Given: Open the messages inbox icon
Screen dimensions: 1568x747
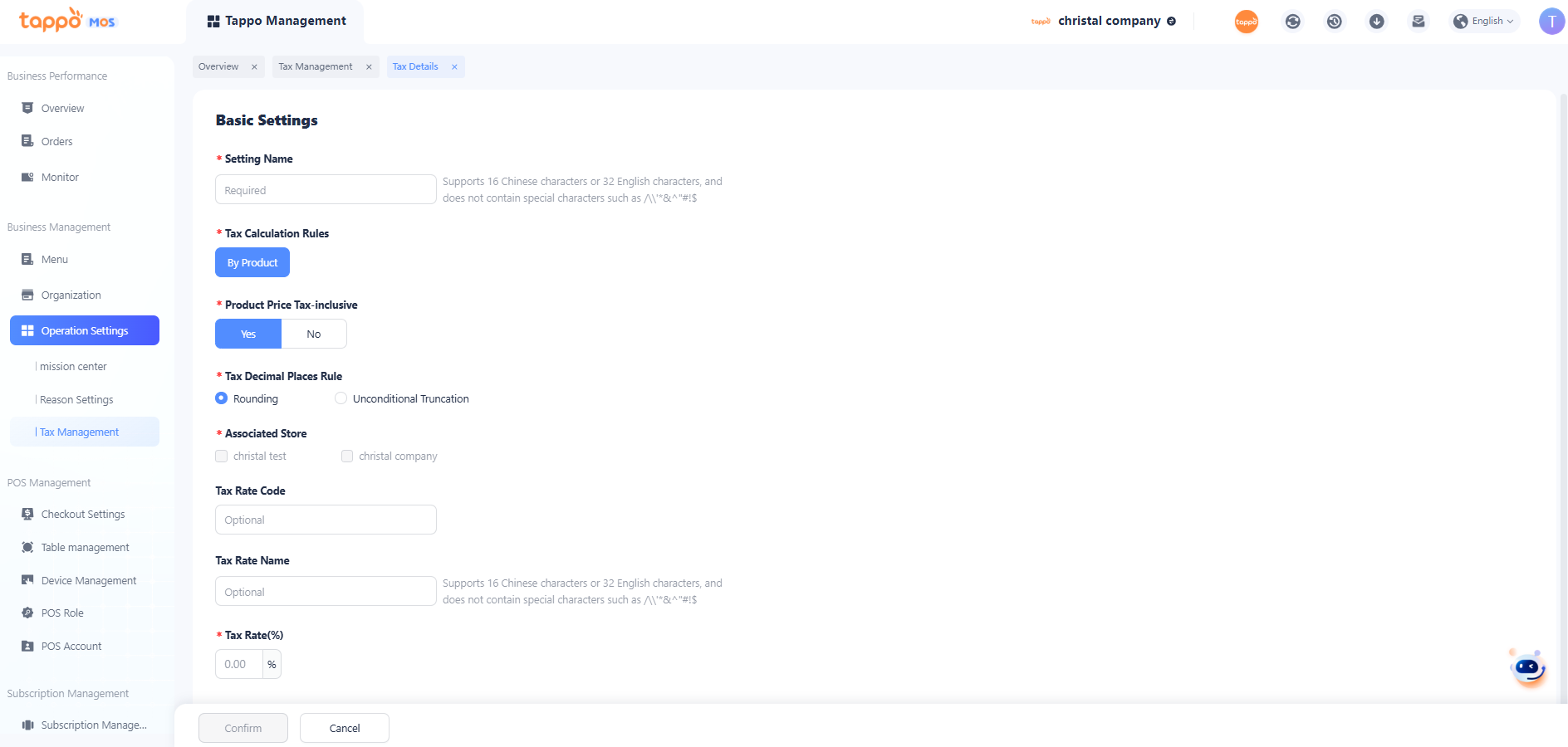Looking at the screenshot, I should coord(1418,22).
